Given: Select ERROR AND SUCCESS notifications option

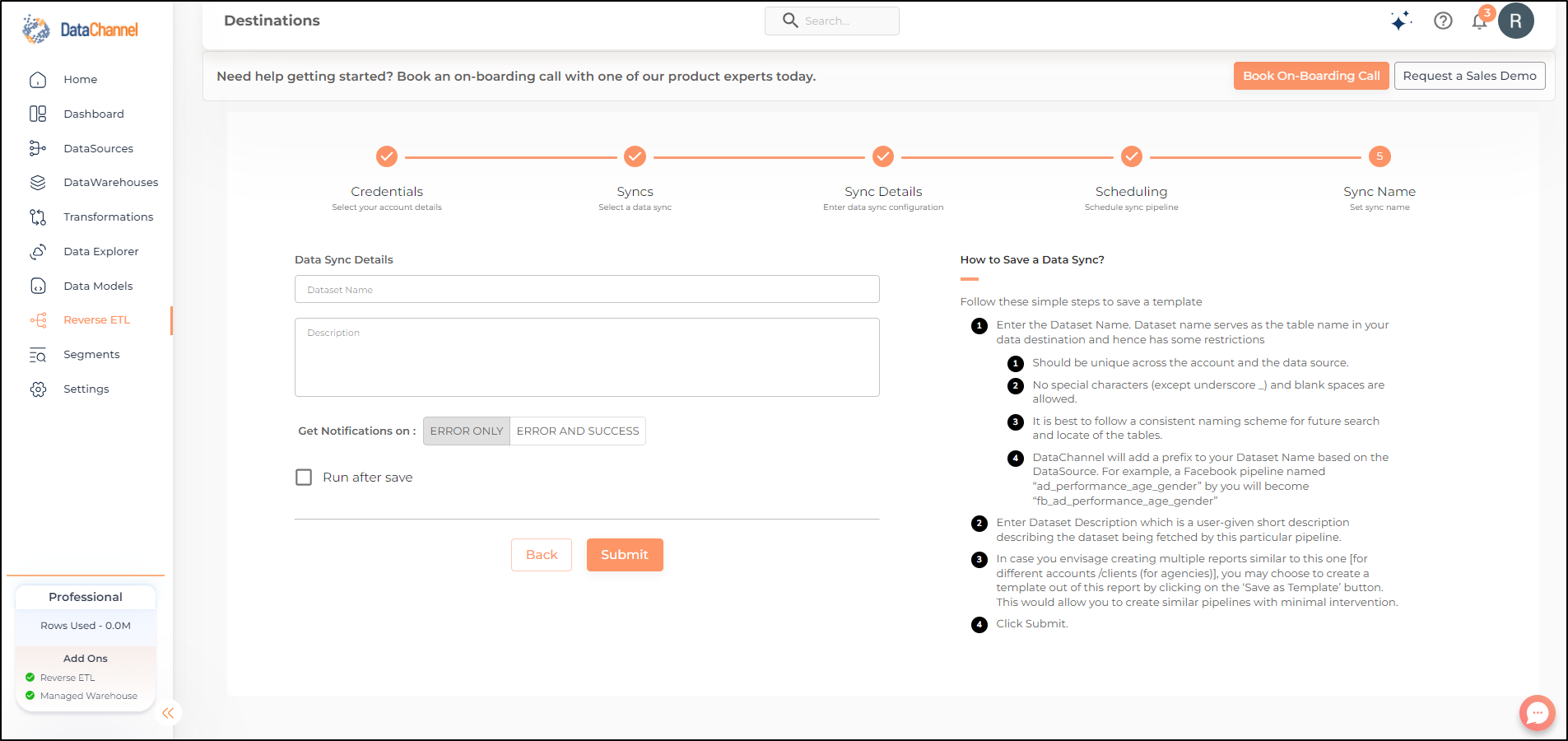Looking at the screenshot, I should click(x=578, y=431).
